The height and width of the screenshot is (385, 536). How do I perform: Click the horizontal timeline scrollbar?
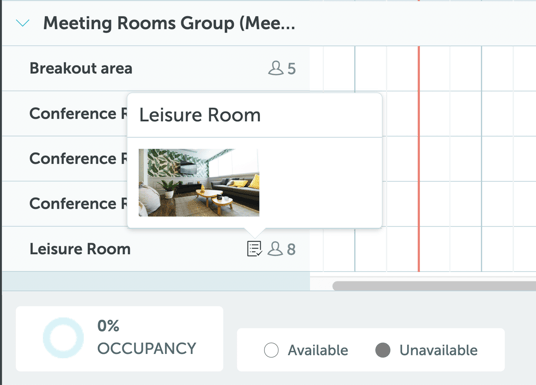pos(434,286)
